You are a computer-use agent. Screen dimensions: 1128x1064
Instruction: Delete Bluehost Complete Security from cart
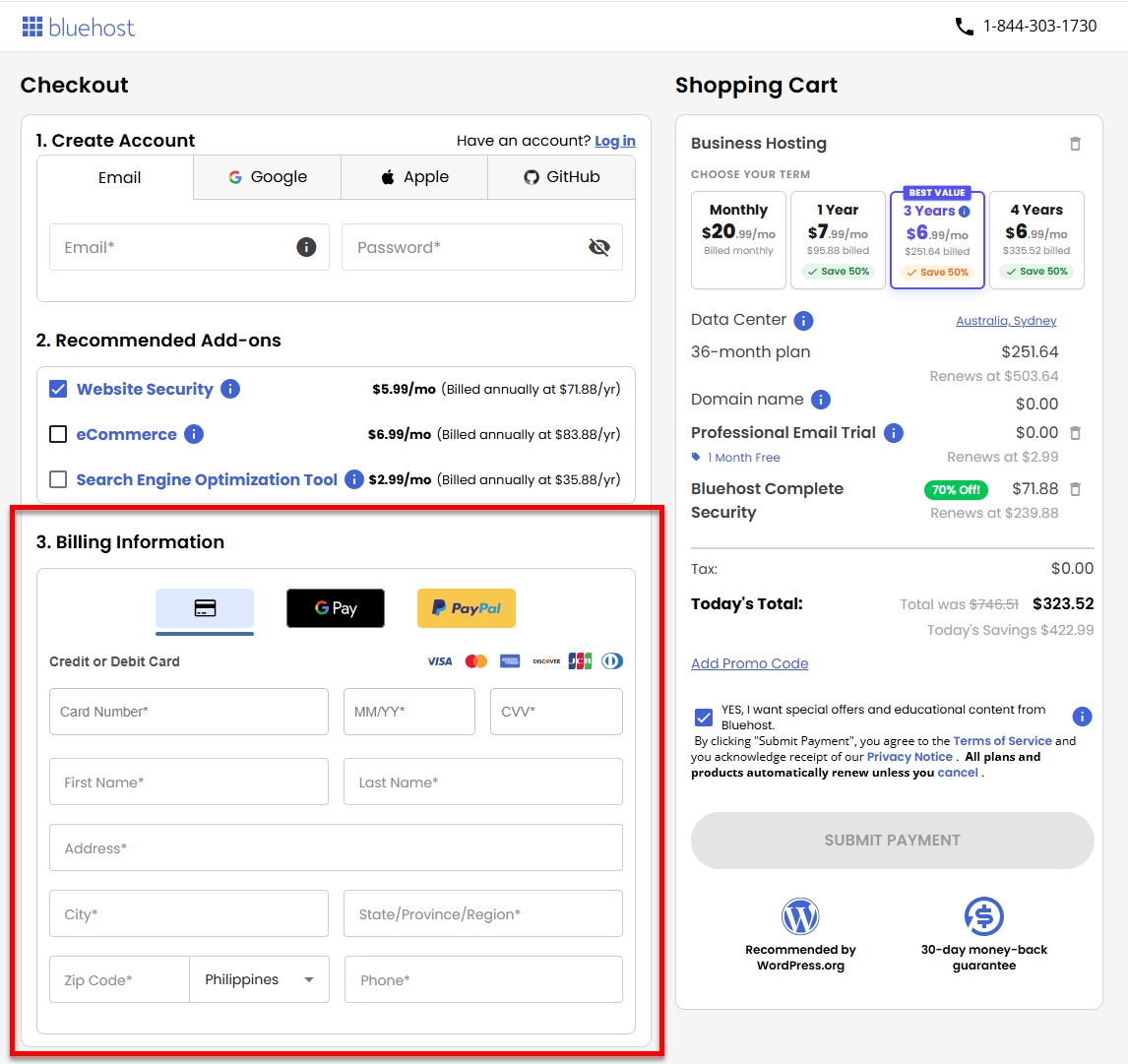tap(1076, 489)
